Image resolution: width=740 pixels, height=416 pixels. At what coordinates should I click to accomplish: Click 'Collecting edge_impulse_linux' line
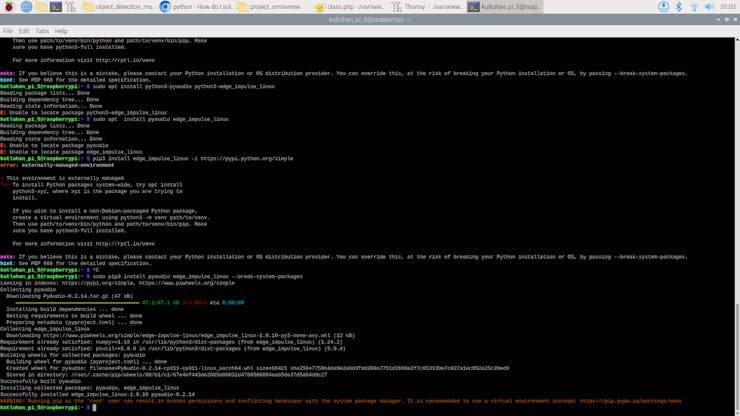click(45, 329)
